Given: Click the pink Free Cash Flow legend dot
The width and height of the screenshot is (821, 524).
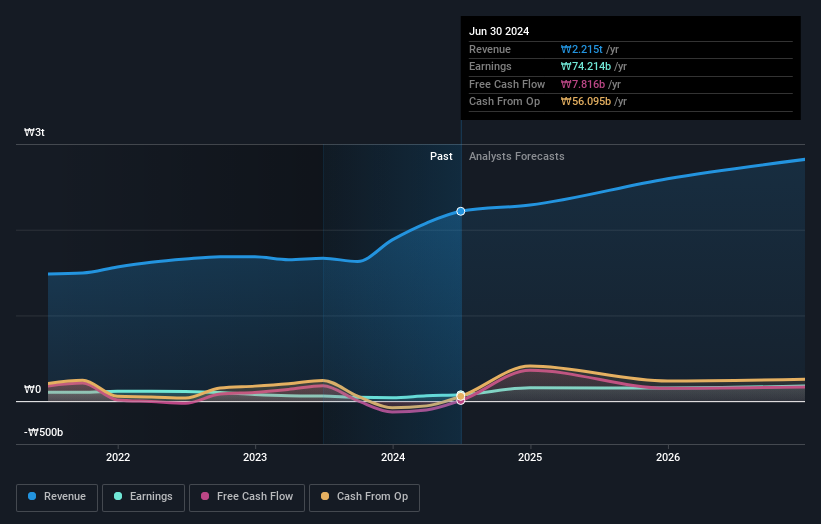Looking at the screenshot, I should coord(205,496).
